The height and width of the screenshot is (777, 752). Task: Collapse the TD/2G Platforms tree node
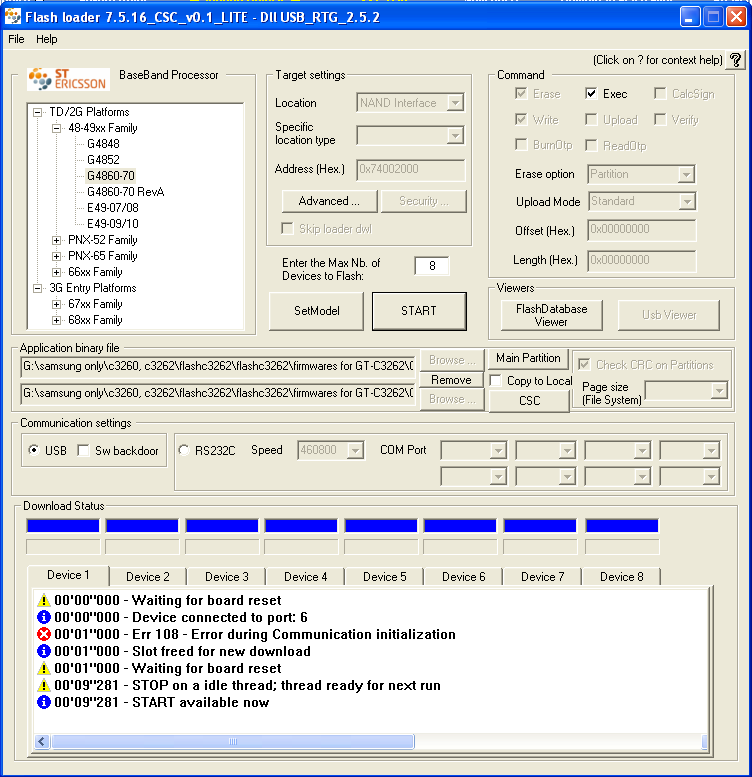point(38,112)
